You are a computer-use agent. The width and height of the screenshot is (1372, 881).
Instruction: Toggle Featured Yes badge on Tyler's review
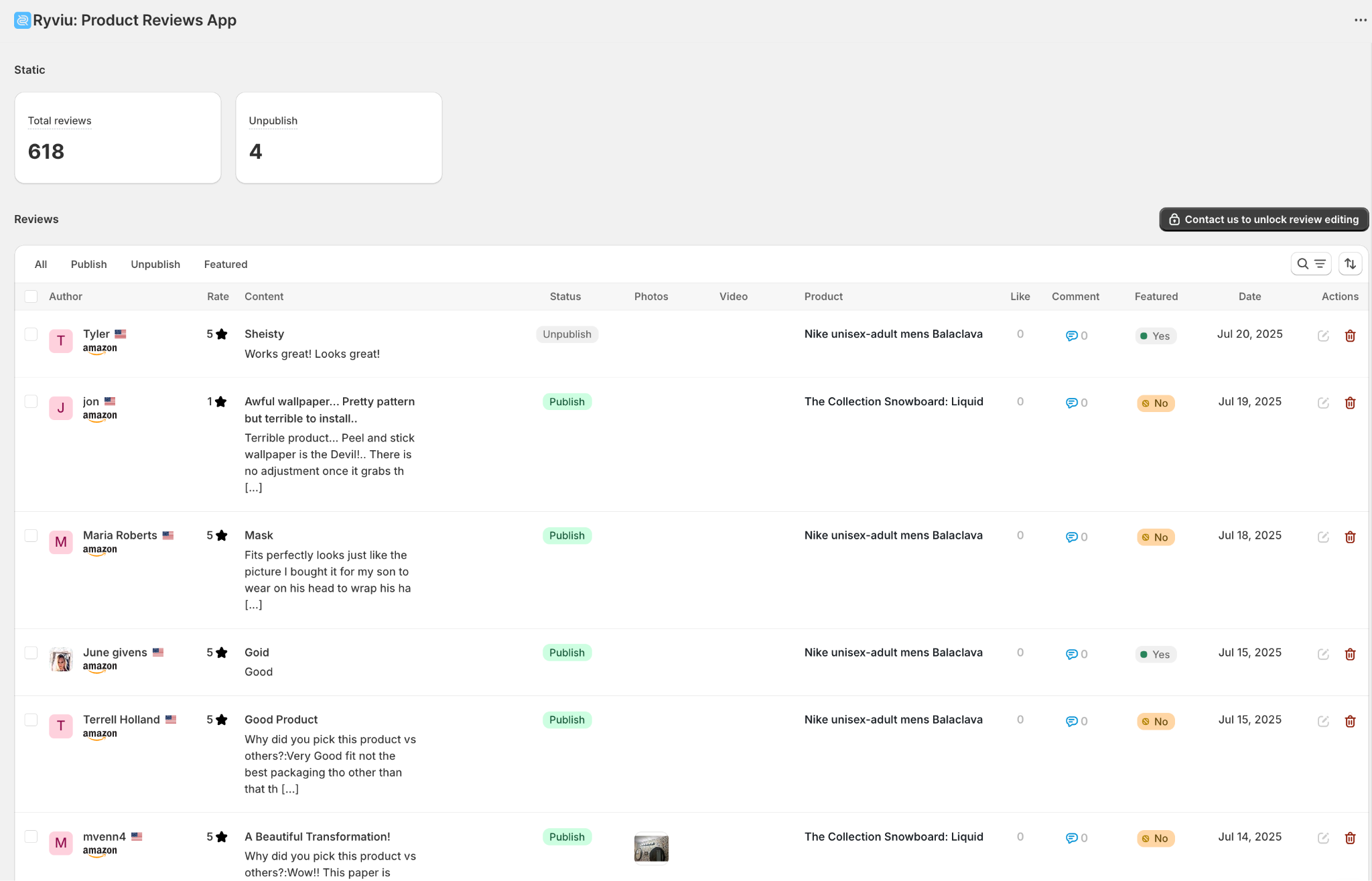pos(1156,336)
